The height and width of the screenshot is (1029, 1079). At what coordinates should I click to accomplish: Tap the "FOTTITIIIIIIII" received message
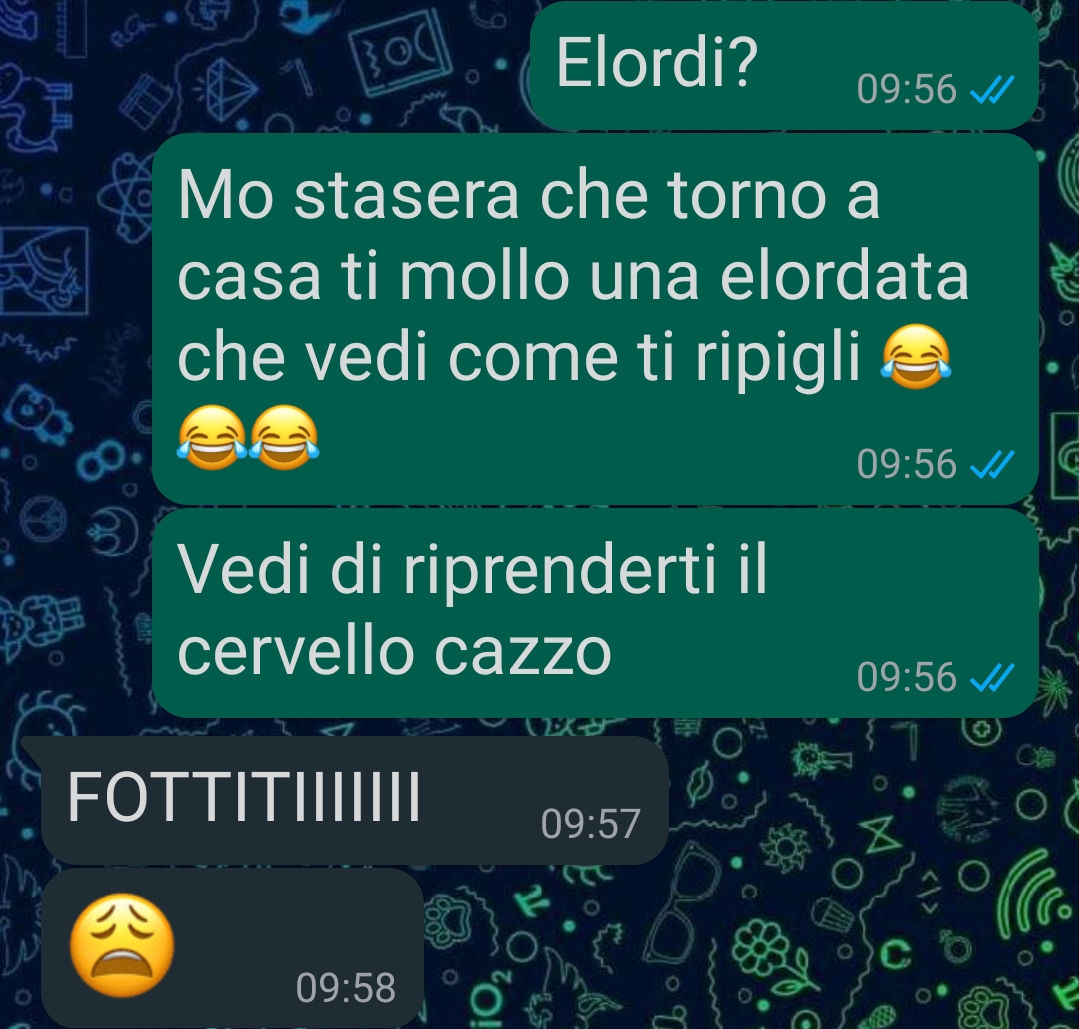(354, 800)
